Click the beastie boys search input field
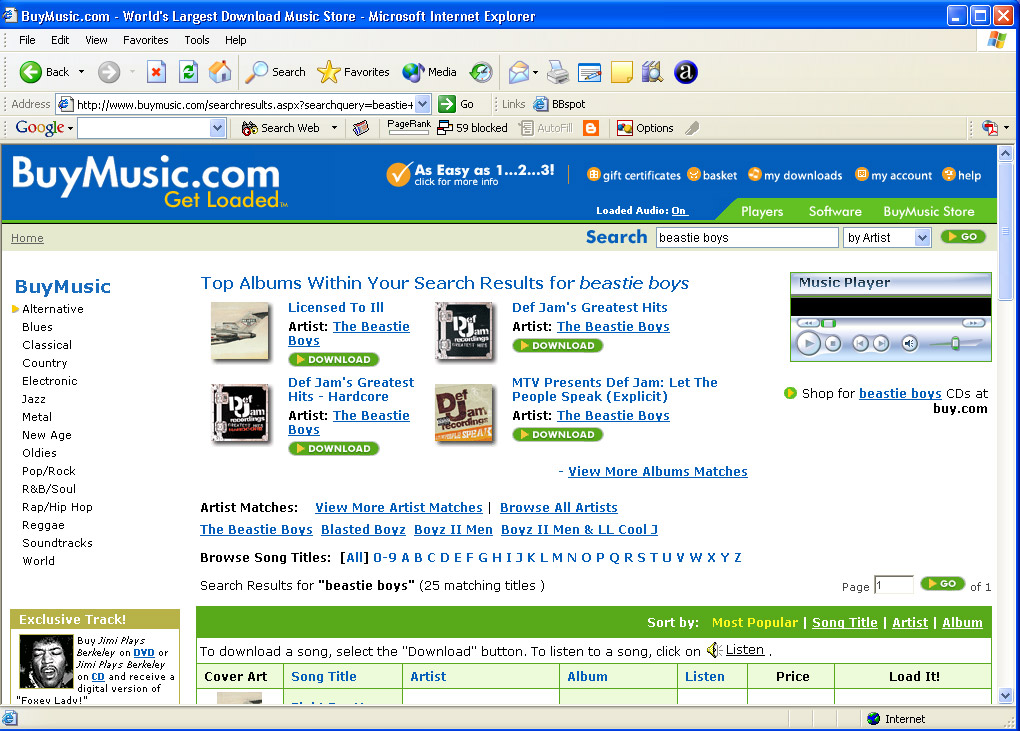This screenshot has width=1020, height=731. point(747,238)
